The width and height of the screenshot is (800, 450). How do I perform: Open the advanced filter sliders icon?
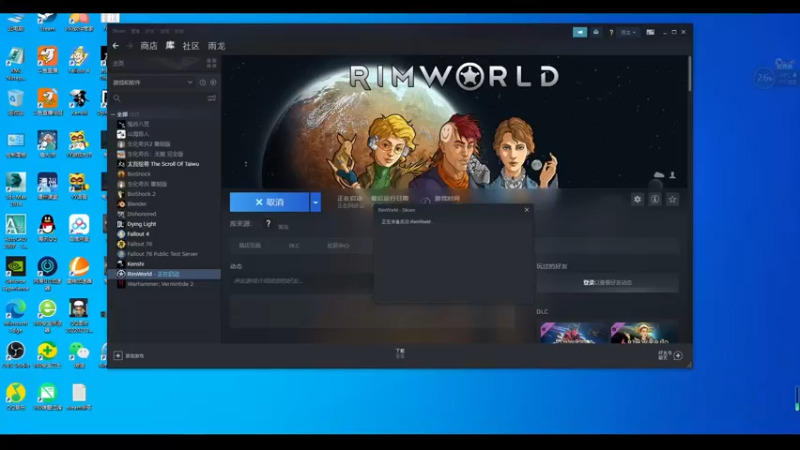[x=211, y=98]
